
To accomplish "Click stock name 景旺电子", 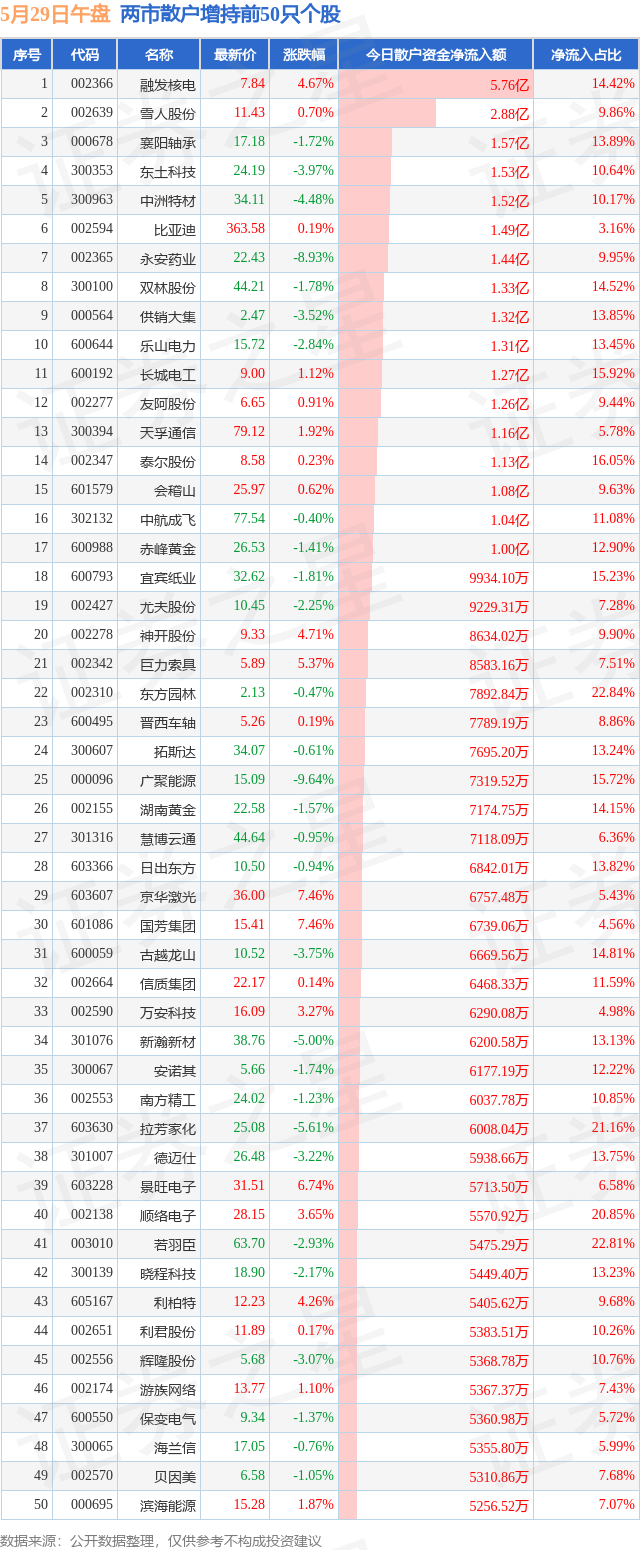I will [168, 1187].
